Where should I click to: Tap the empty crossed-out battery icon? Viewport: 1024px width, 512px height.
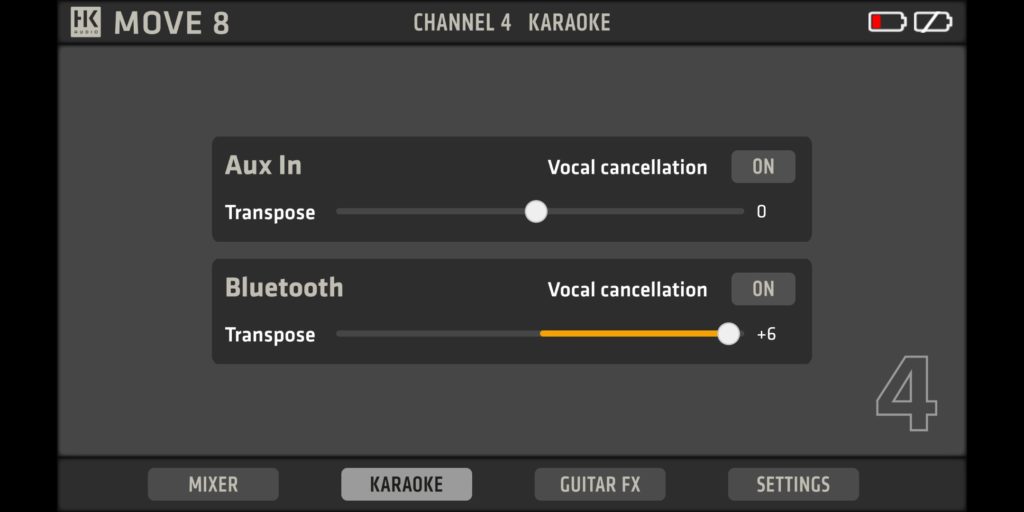pyautogui.click(x=933, y=22)
